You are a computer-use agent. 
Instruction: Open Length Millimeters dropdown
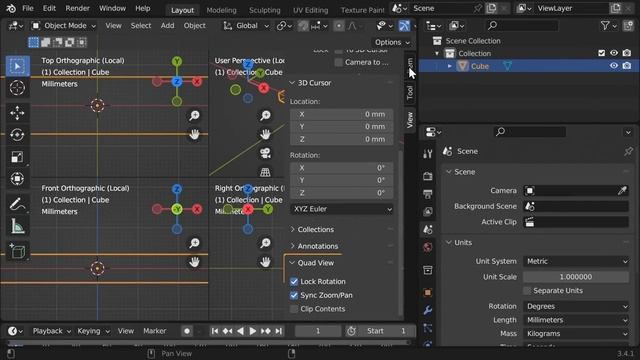tap(576, 320)
